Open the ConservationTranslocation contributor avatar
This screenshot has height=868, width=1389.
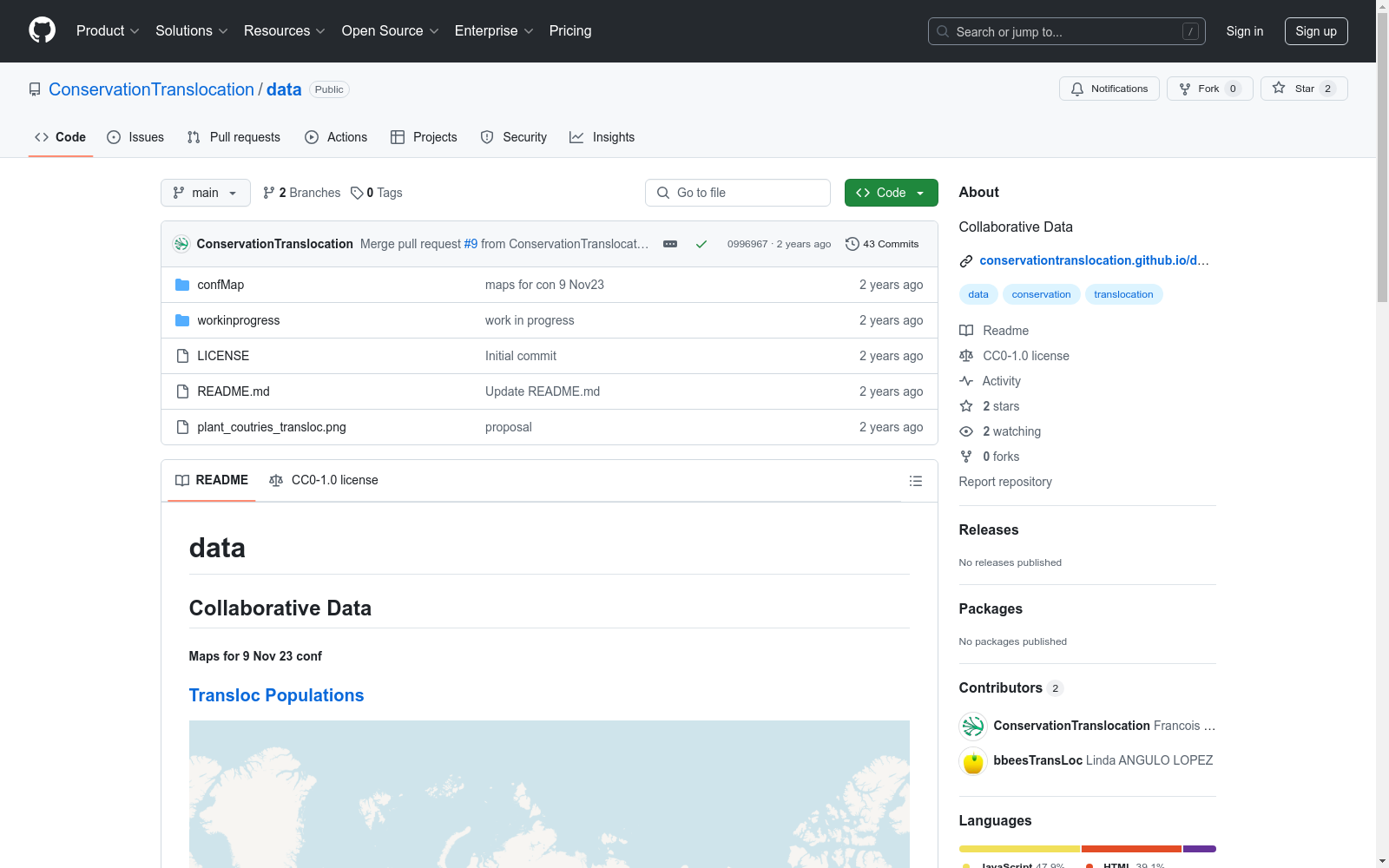coord(973,726)
